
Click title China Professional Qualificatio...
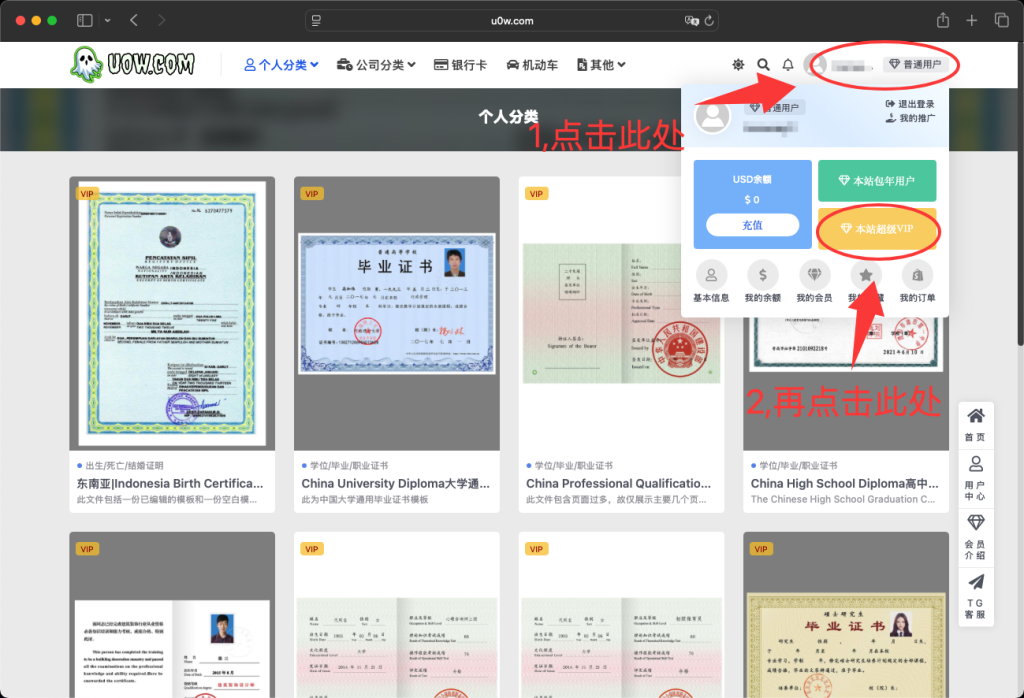click(618, 483)
